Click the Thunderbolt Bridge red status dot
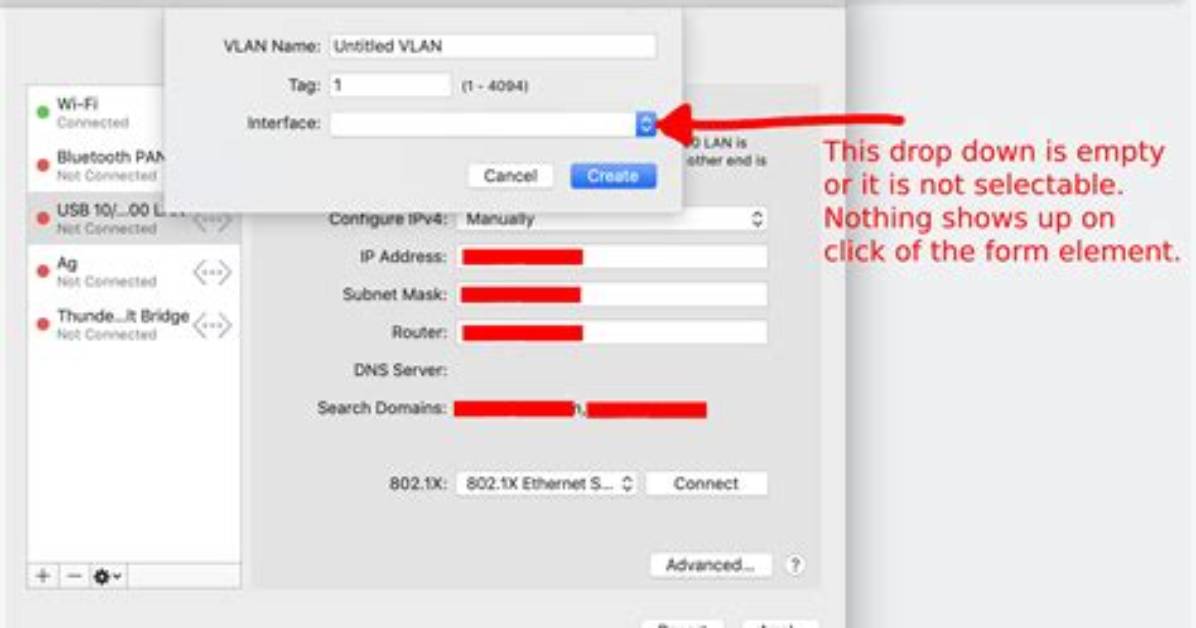 point(43,324)
